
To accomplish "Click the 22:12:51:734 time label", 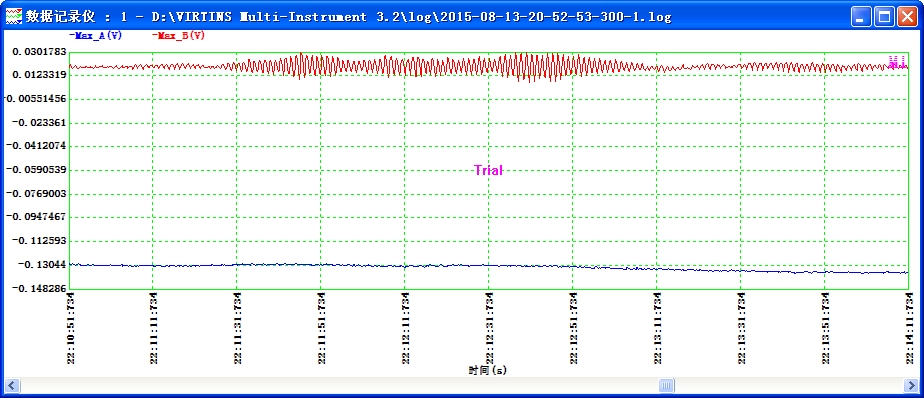I will tap(573, 327).
